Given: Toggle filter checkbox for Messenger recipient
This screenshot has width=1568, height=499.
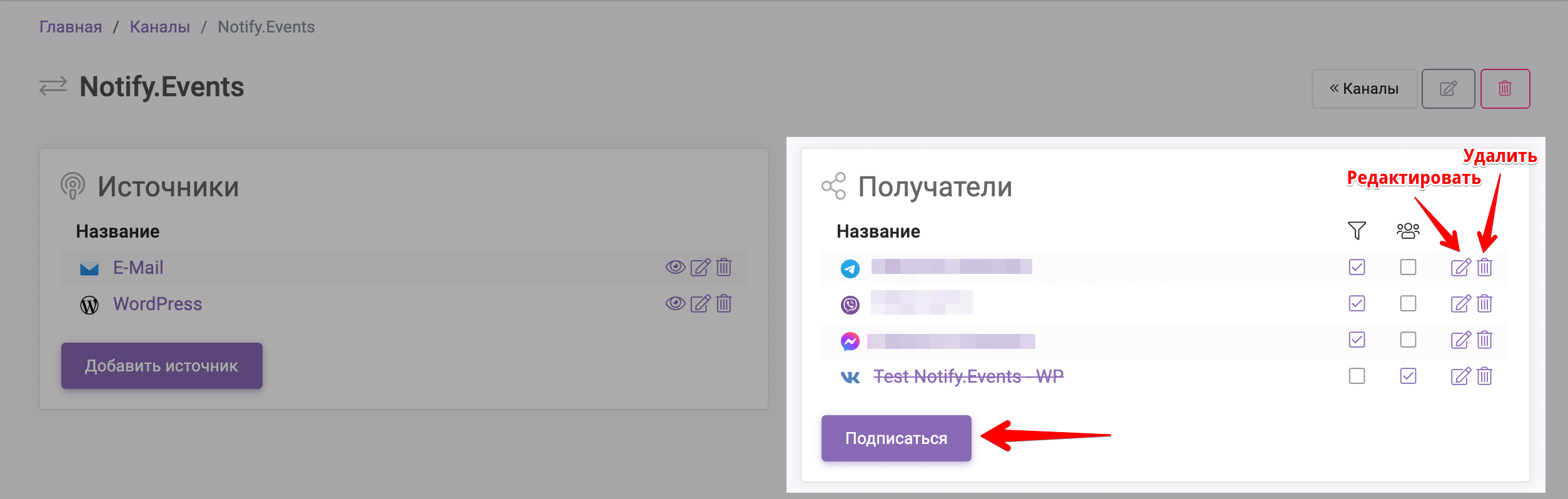Looking at the screenshot, I should [1357, 340].
